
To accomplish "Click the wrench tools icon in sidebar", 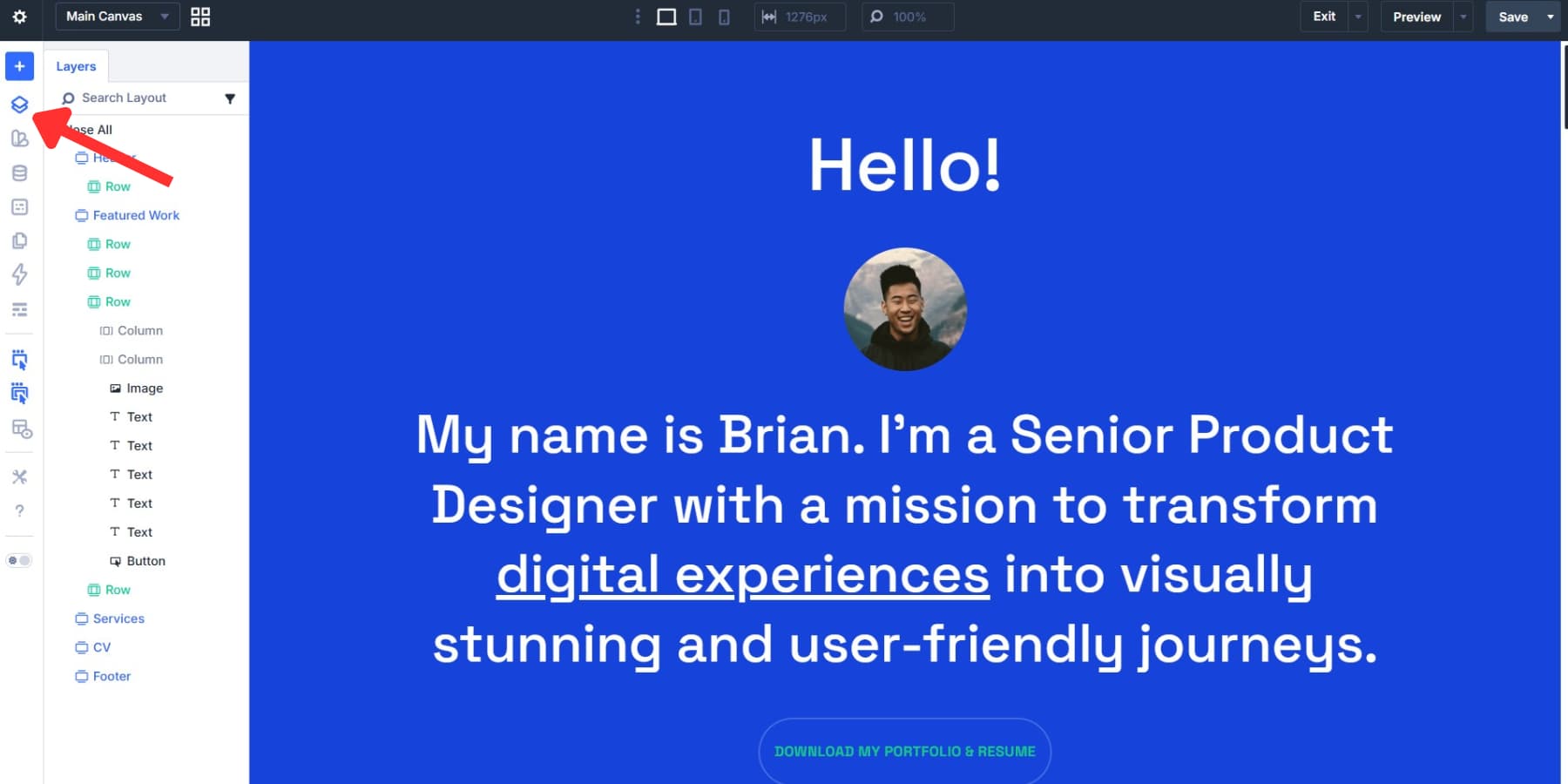I will click(x=19, y=476).
